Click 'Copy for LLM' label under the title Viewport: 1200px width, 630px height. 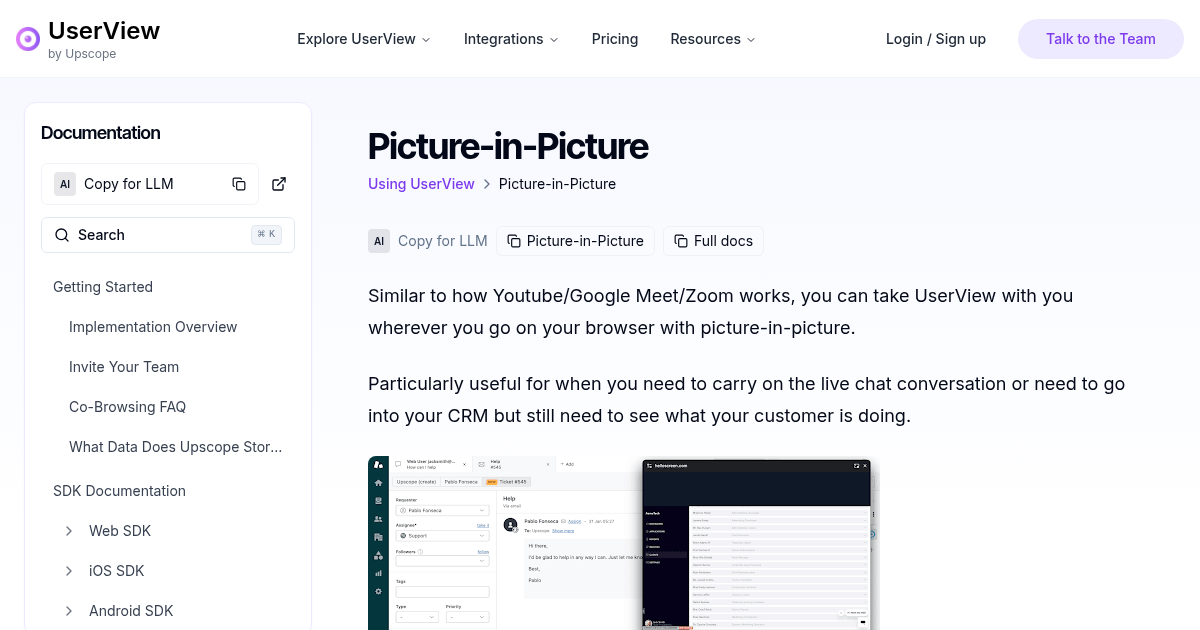click(x=443, y=241)
